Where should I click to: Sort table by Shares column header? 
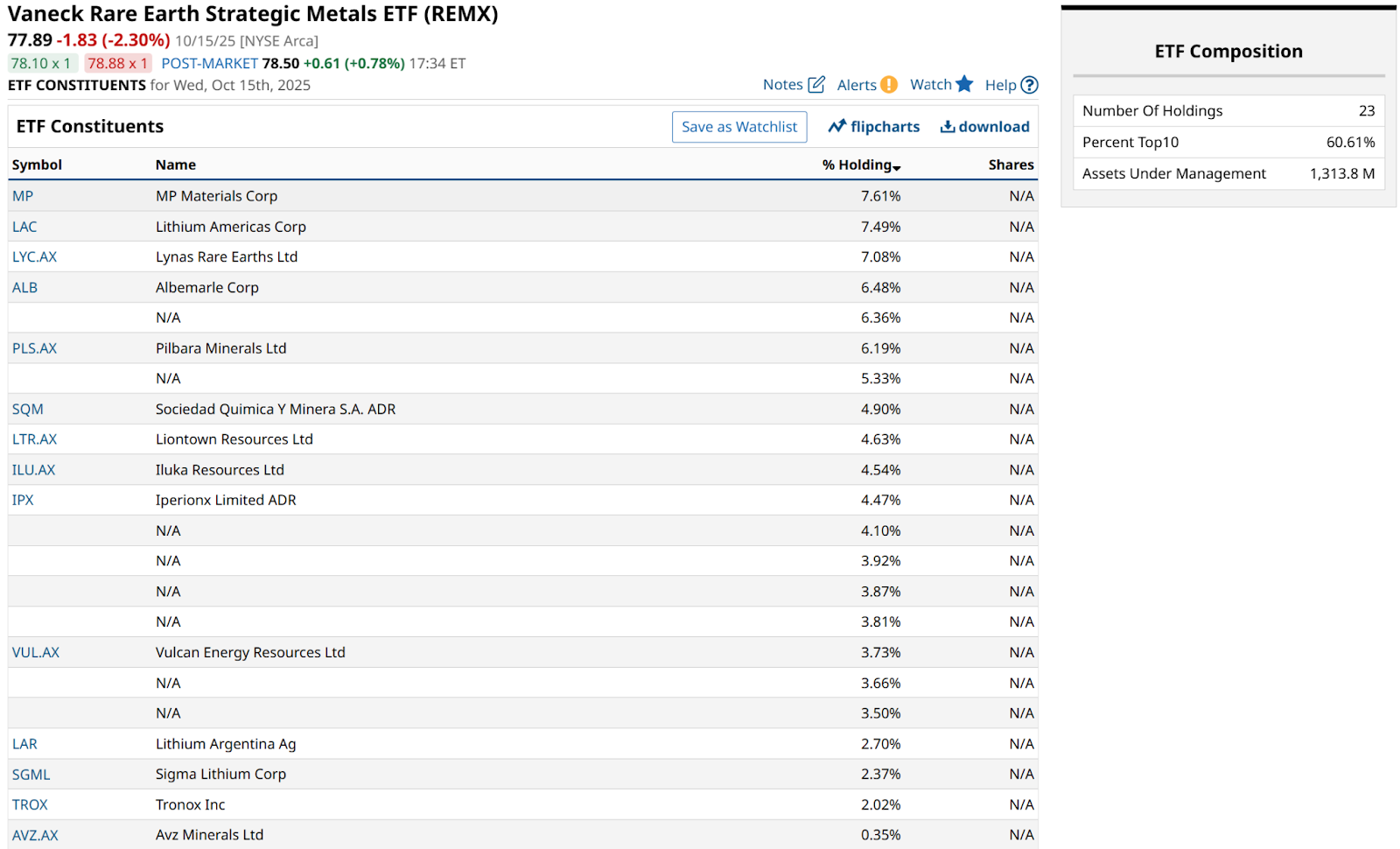coord(1011,165)
